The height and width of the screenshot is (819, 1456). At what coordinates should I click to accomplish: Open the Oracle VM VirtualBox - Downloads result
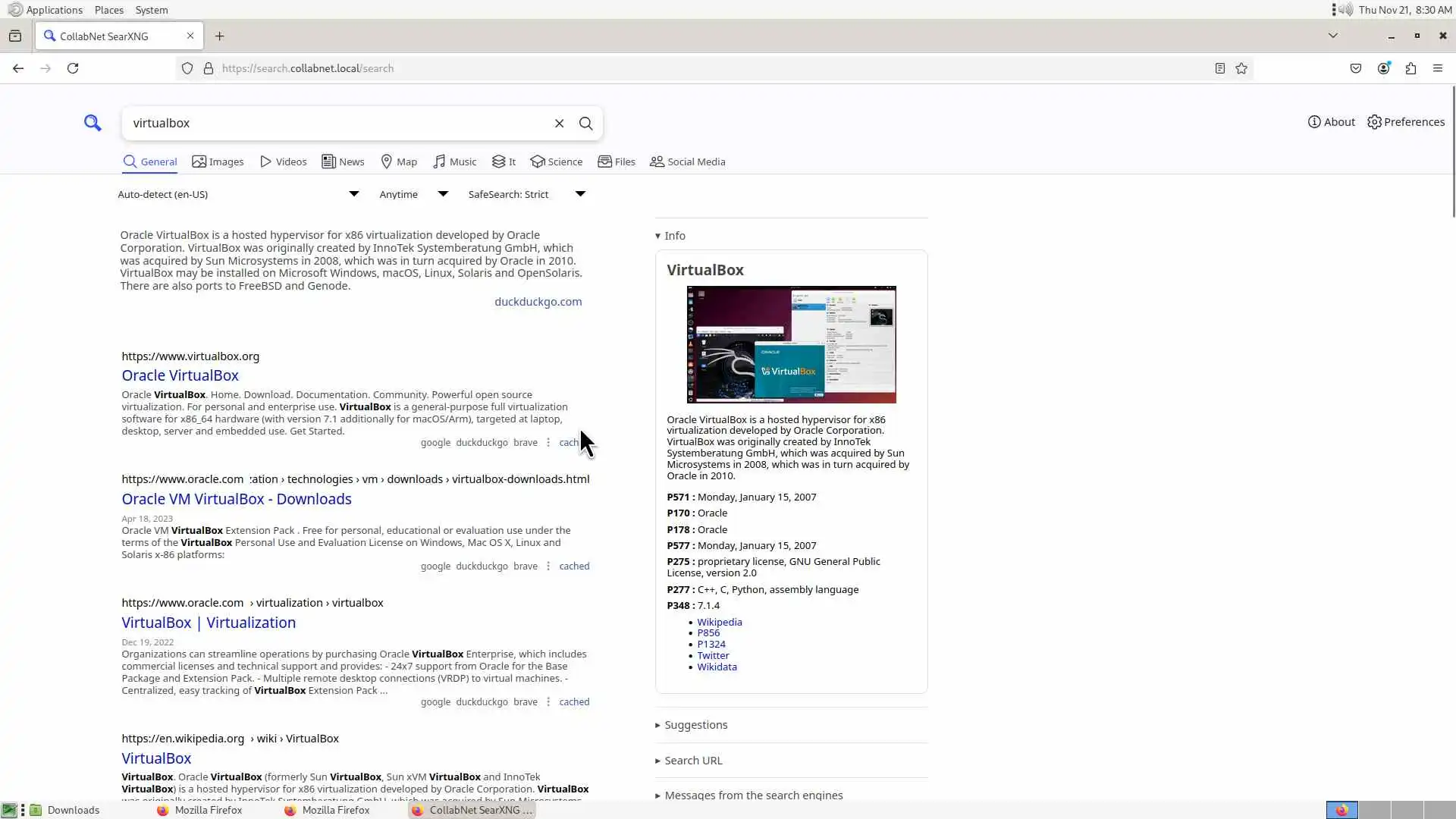coord(237,499)
